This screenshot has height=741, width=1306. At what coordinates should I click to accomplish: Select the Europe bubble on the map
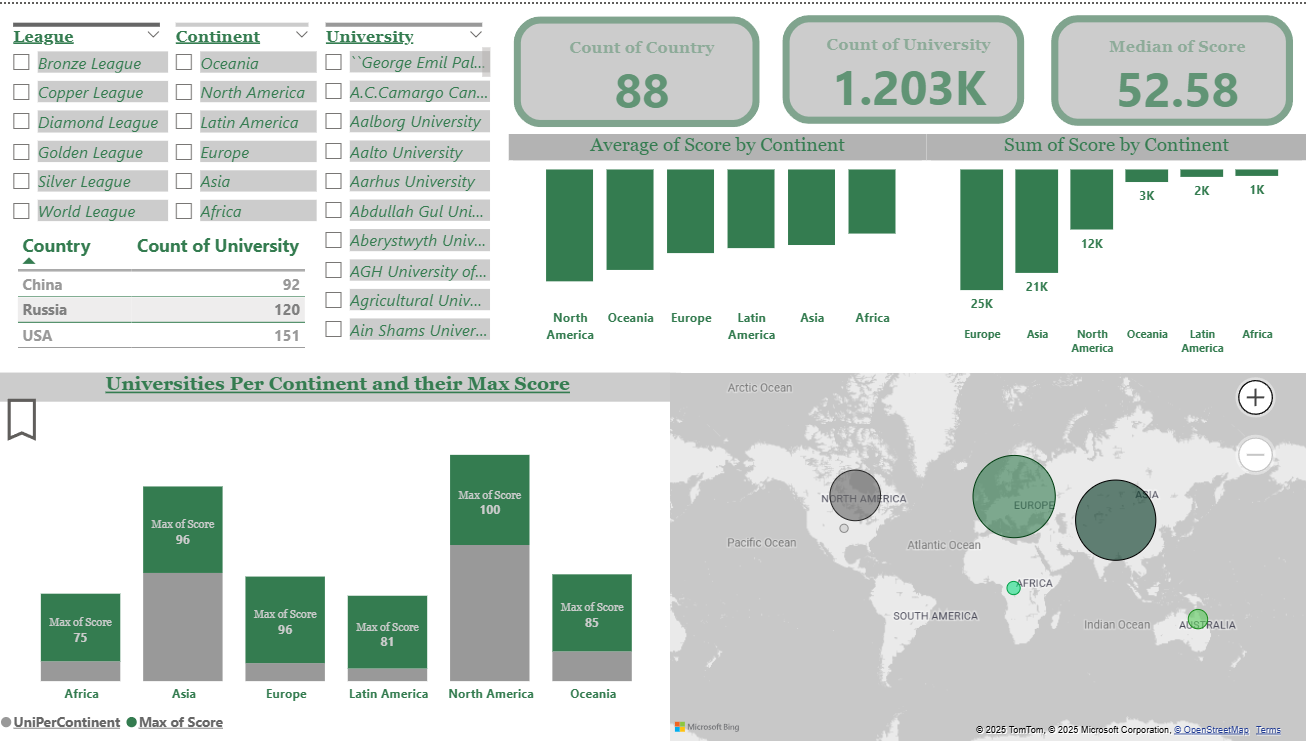1013,497
